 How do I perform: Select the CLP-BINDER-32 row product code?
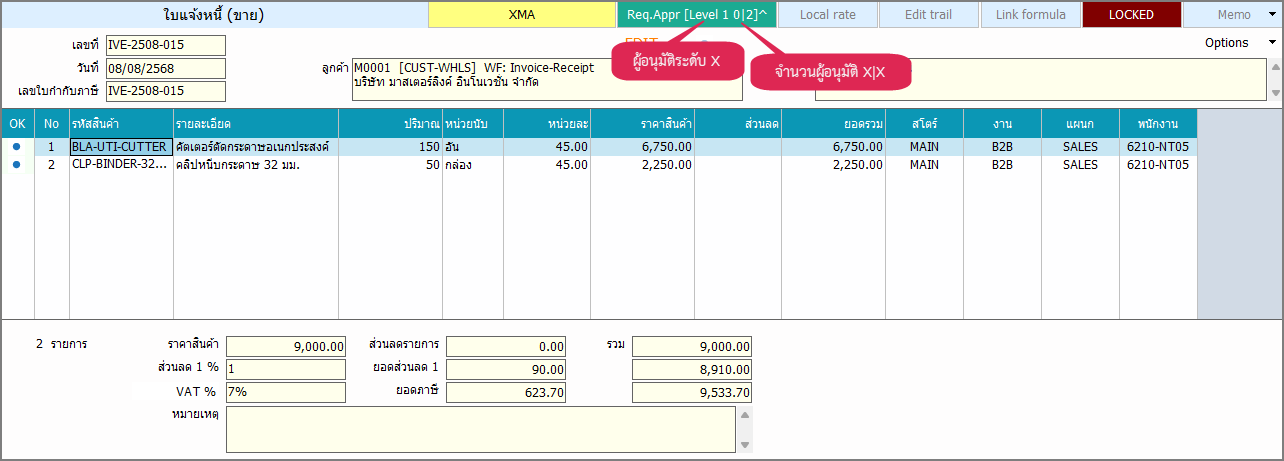pos(121,165)
